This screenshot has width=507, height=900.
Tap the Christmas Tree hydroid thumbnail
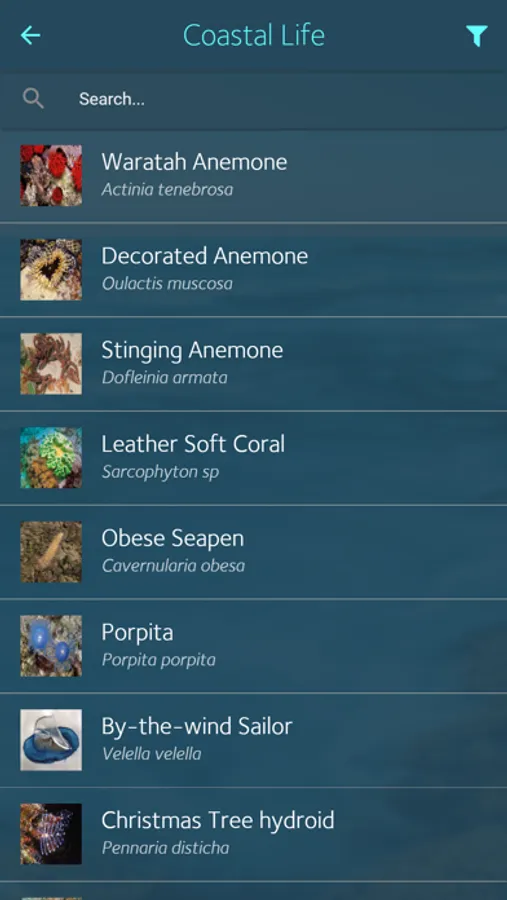coord(51,834)
